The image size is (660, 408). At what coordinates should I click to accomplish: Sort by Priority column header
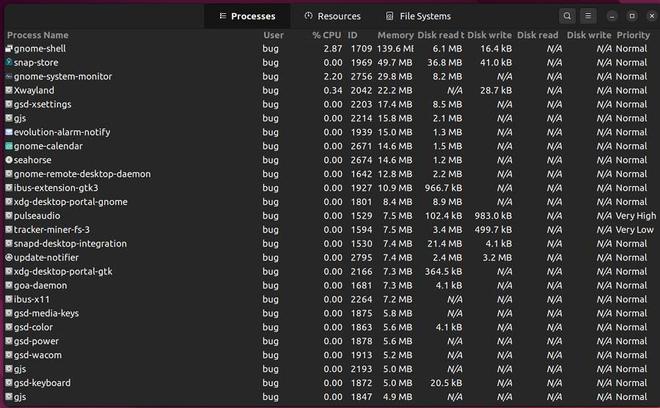[633, 35]
